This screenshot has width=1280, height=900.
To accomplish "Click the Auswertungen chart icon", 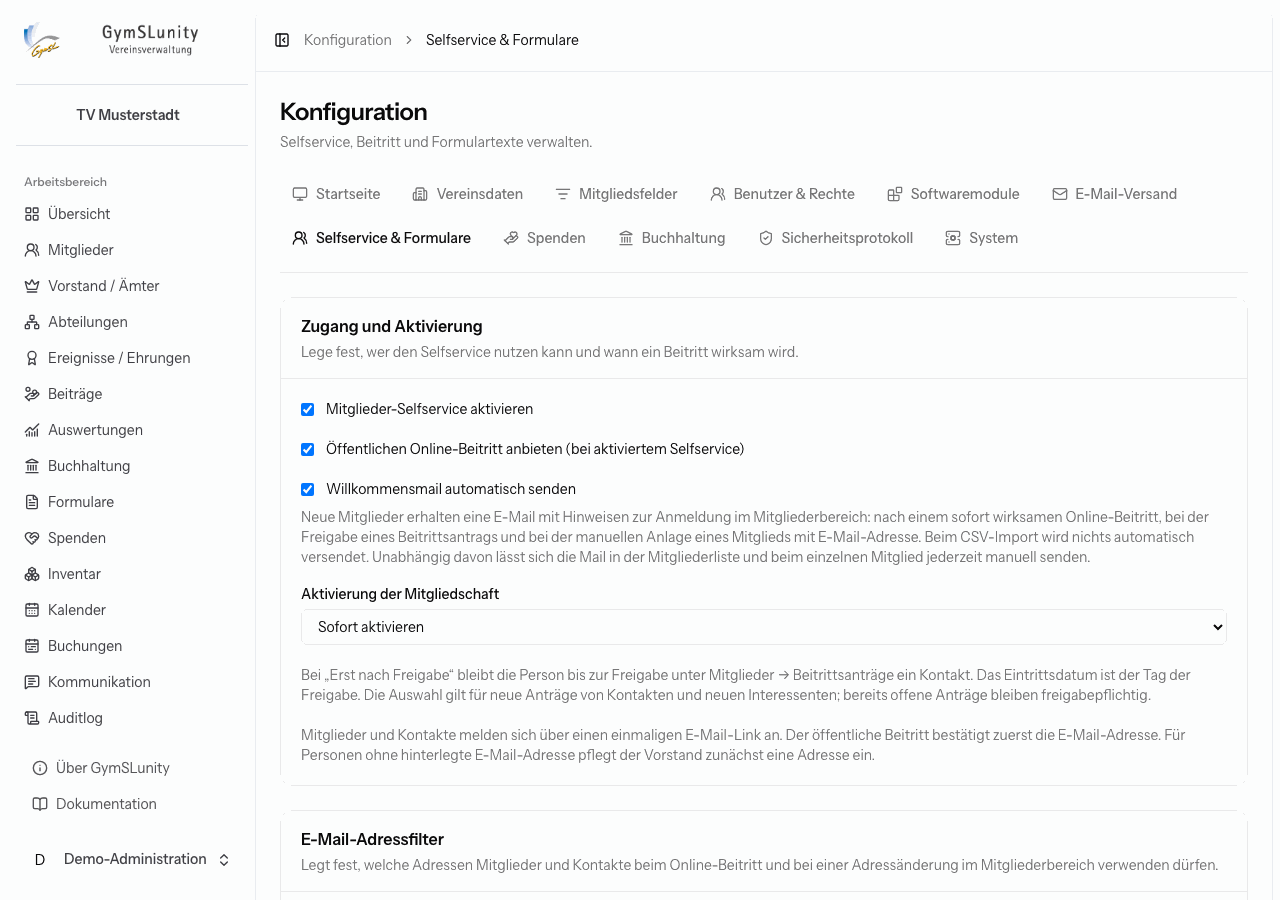I will tap(32, 430).
